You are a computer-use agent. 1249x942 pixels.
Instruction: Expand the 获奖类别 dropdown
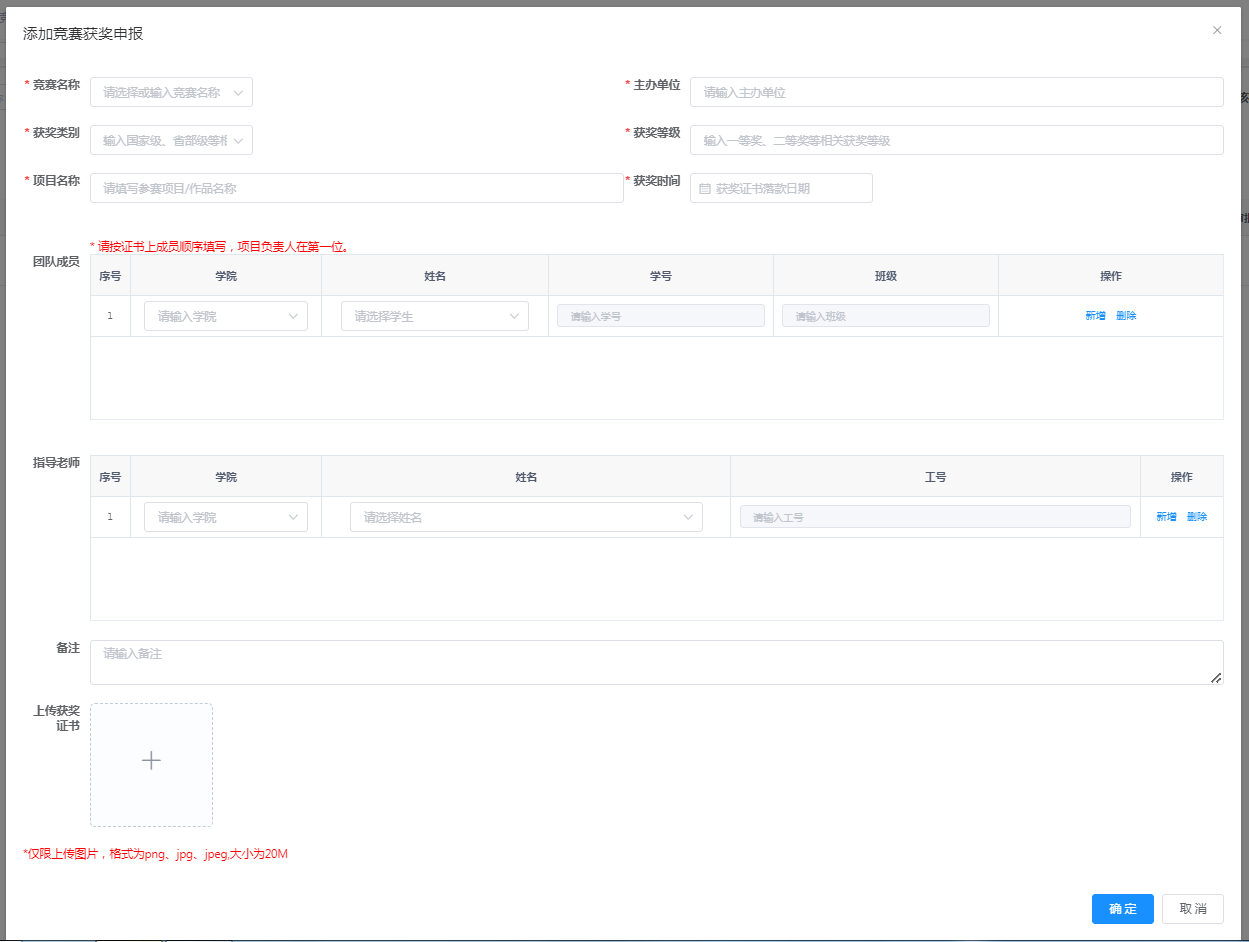coord(171,140)
